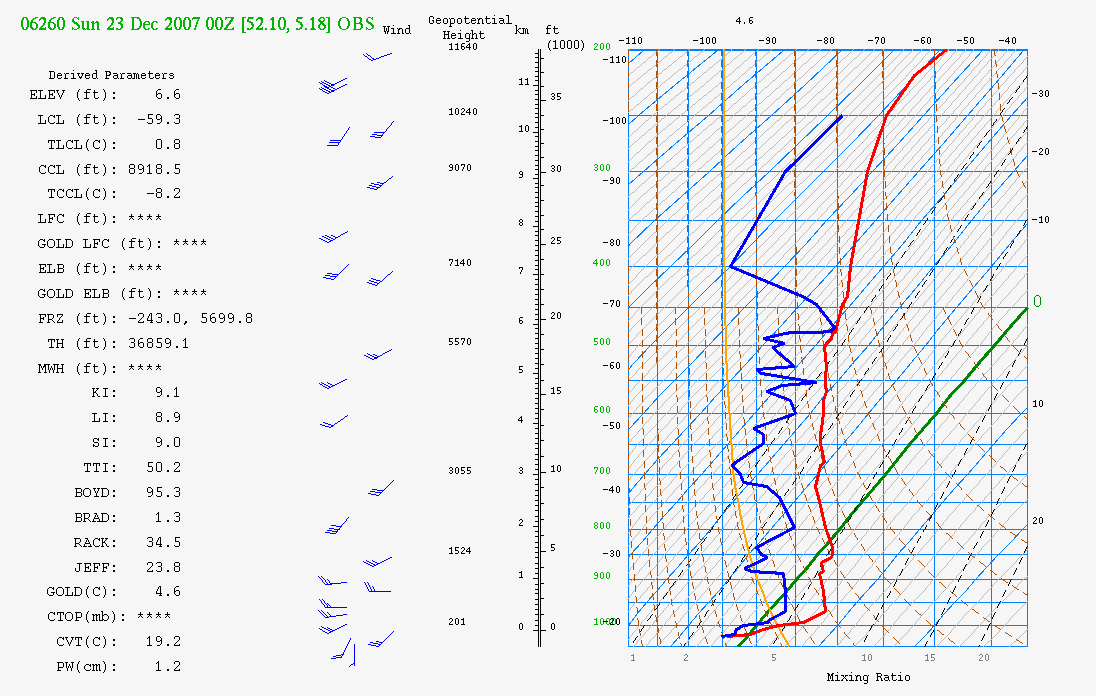
Task: Select the mixing ratio axis value 20
Action: point(984,658)
